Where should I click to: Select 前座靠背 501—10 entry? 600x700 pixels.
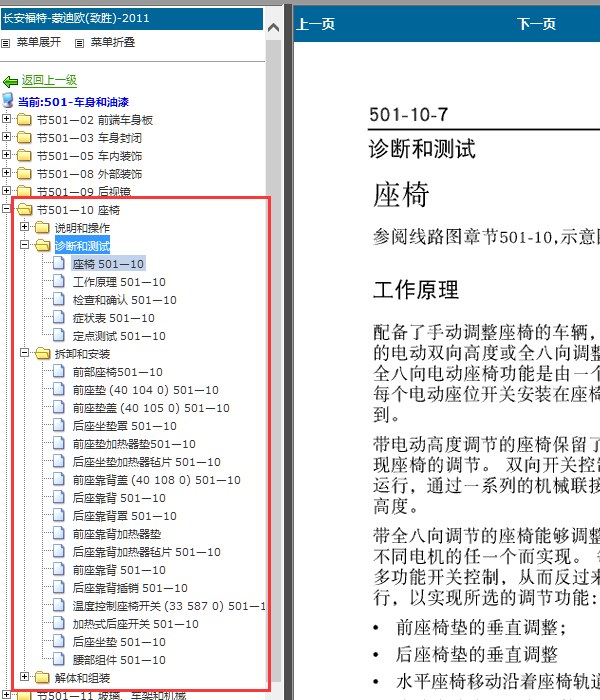pos(119,570)
